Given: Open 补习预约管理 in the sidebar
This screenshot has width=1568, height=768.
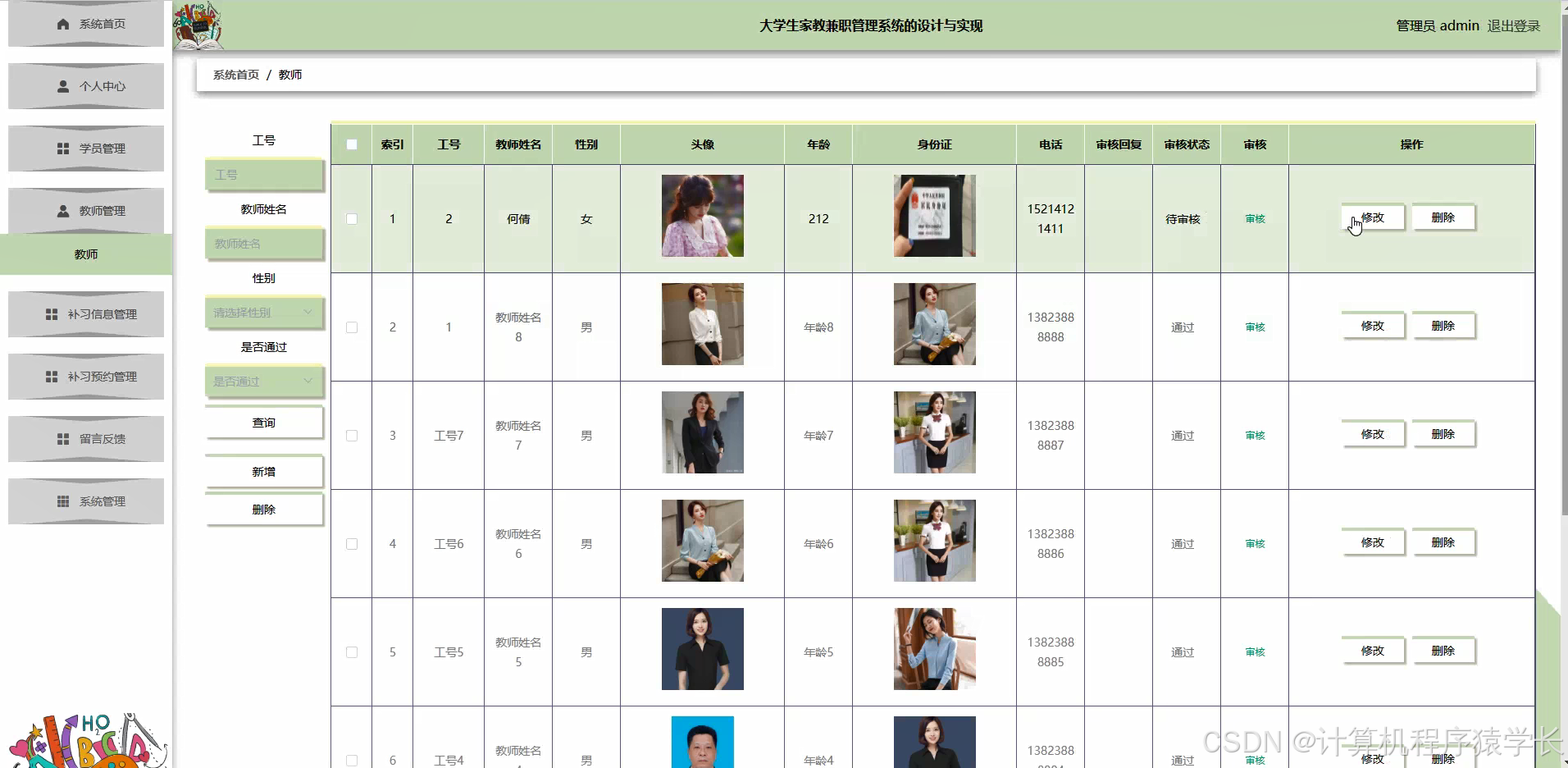Looking at the screenshot, I should (x=86, y=377).
